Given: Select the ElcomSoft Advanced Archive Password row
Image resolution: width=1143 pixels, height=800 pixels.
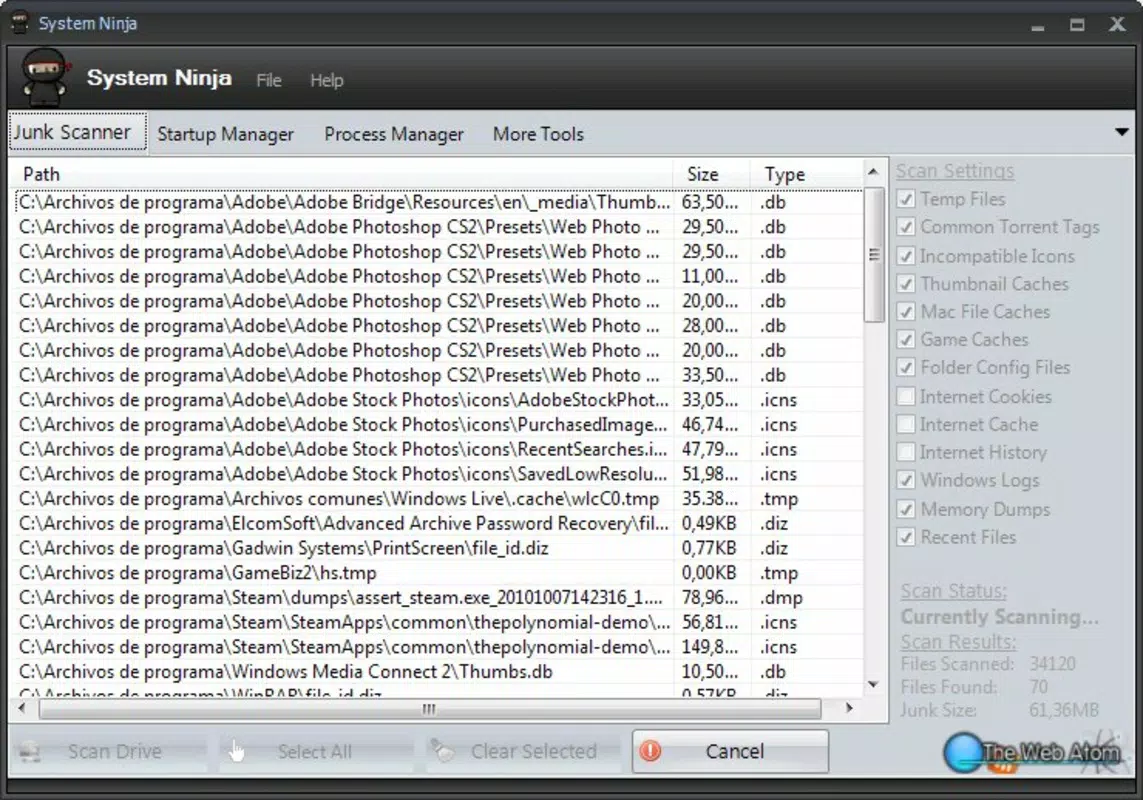Looking at the screenshot, I should point(438,524).
